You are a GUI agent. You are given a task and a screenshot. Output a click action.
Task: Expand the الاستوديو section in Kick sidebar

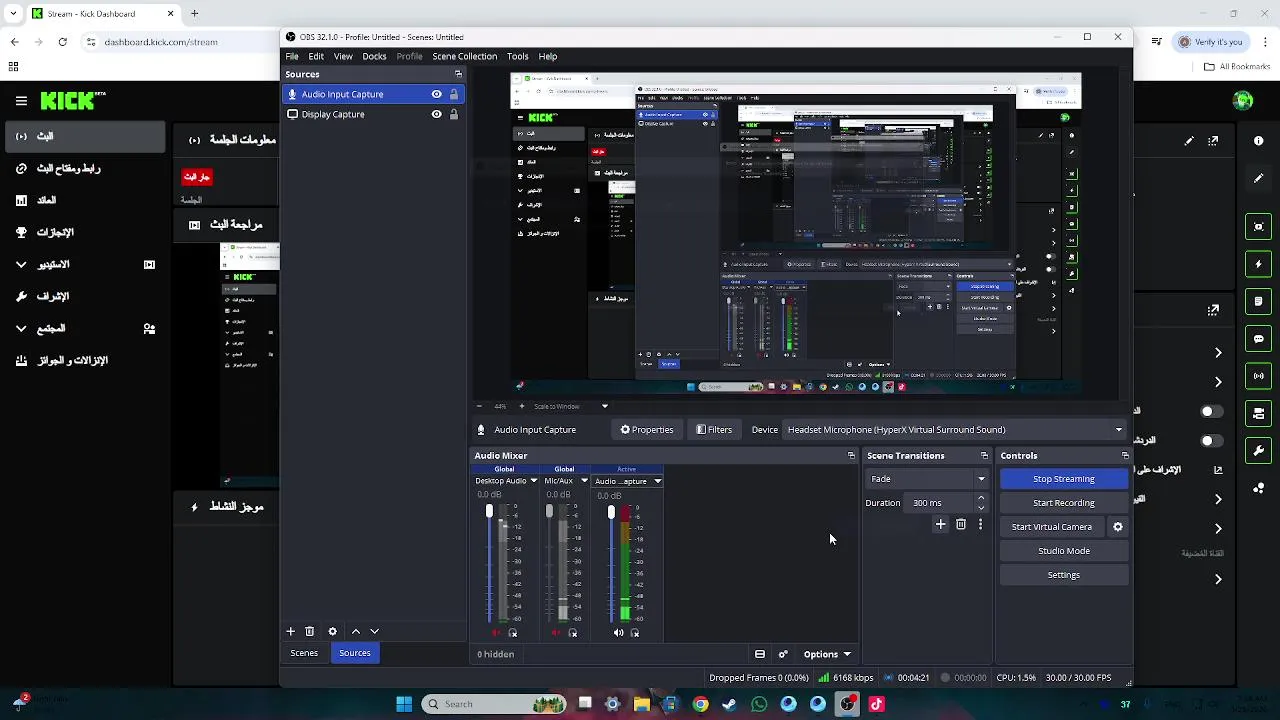[x=21, y=264]
